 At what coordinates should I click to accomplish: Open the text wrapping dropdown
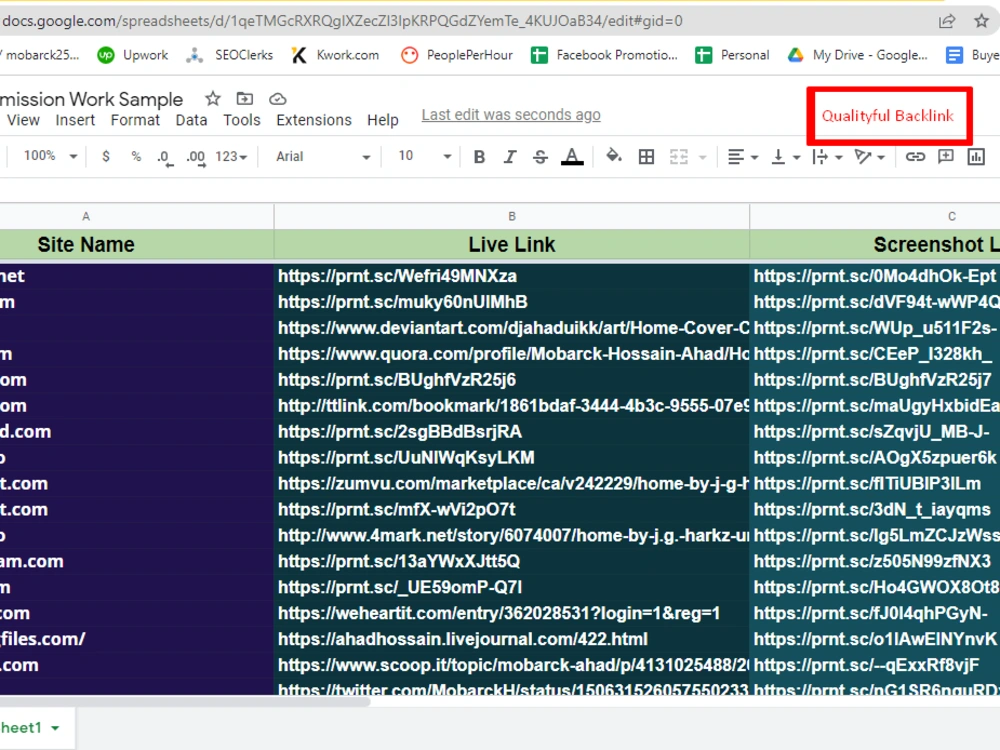point(827,157)
